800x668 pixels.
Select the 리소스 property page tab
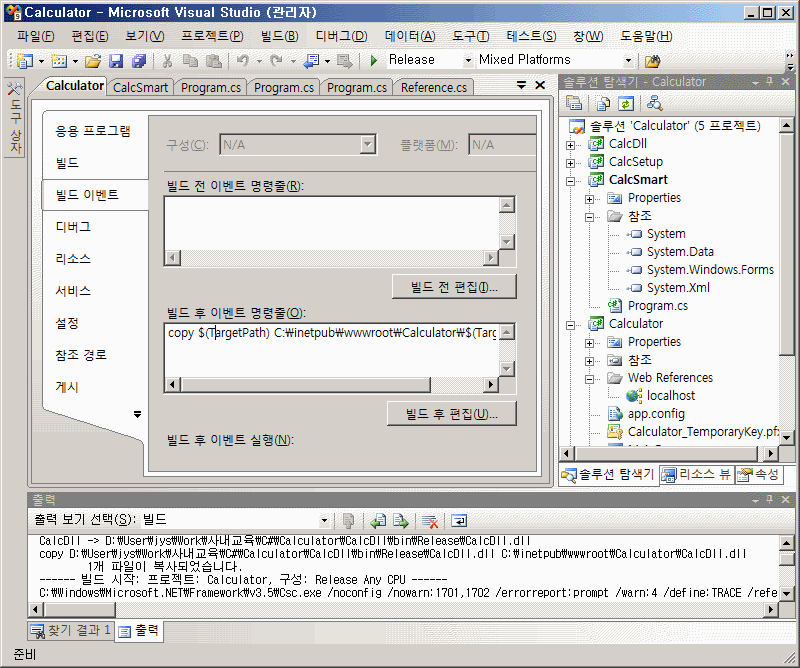(73, 259)
